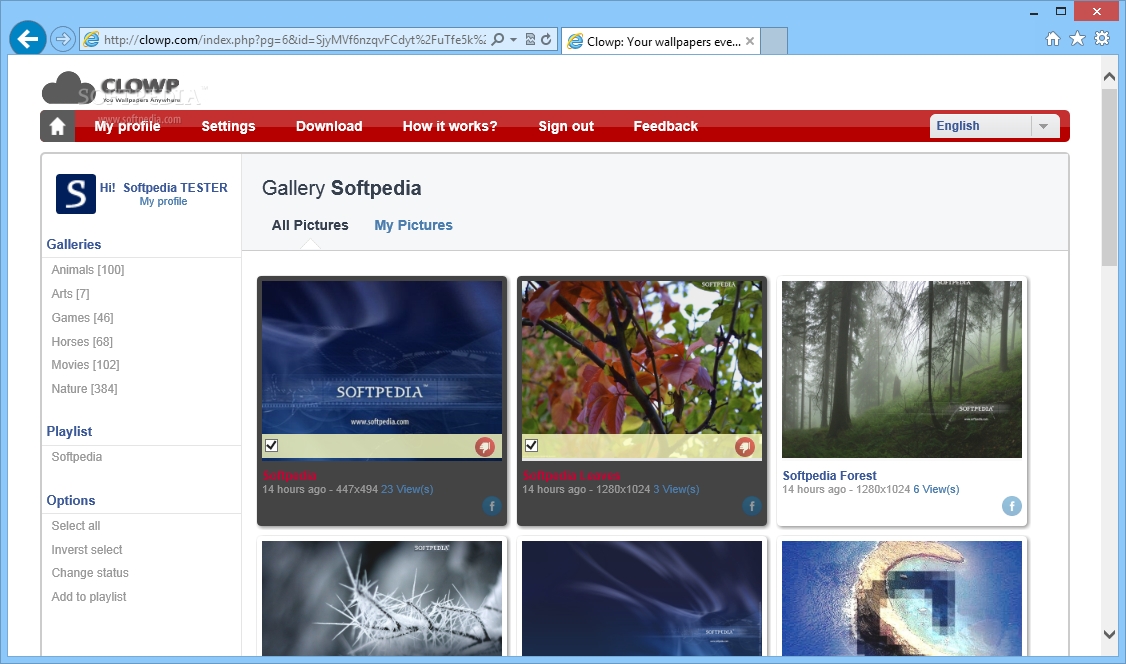Open the Softpedia playlist
The image size is (1126, 664).
coord(77,457)
